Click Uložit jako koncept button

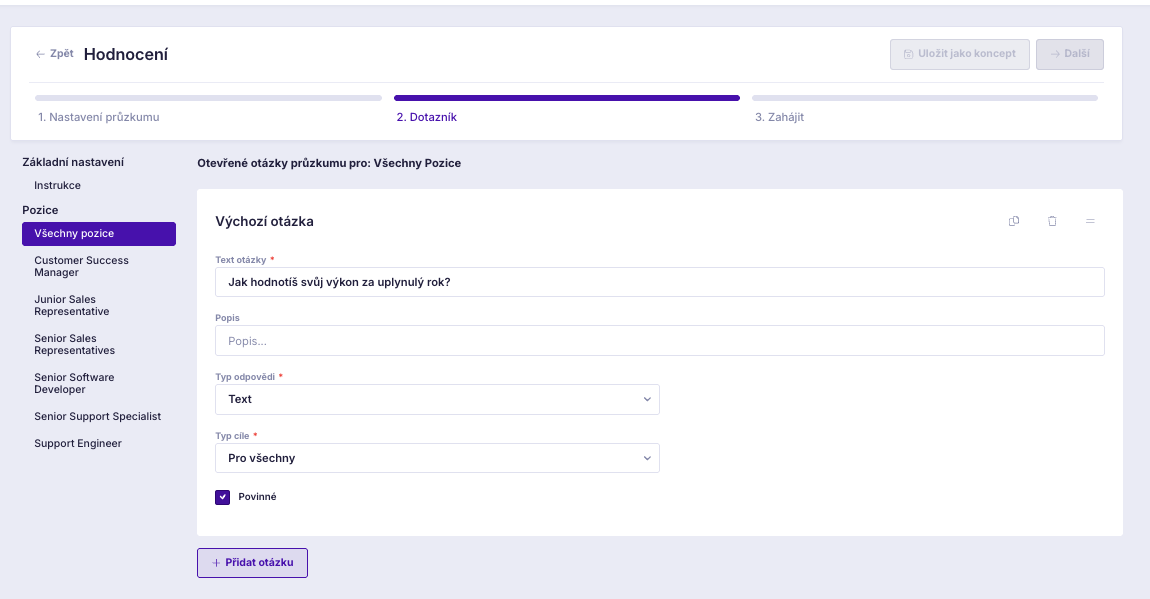coord(959,54)
